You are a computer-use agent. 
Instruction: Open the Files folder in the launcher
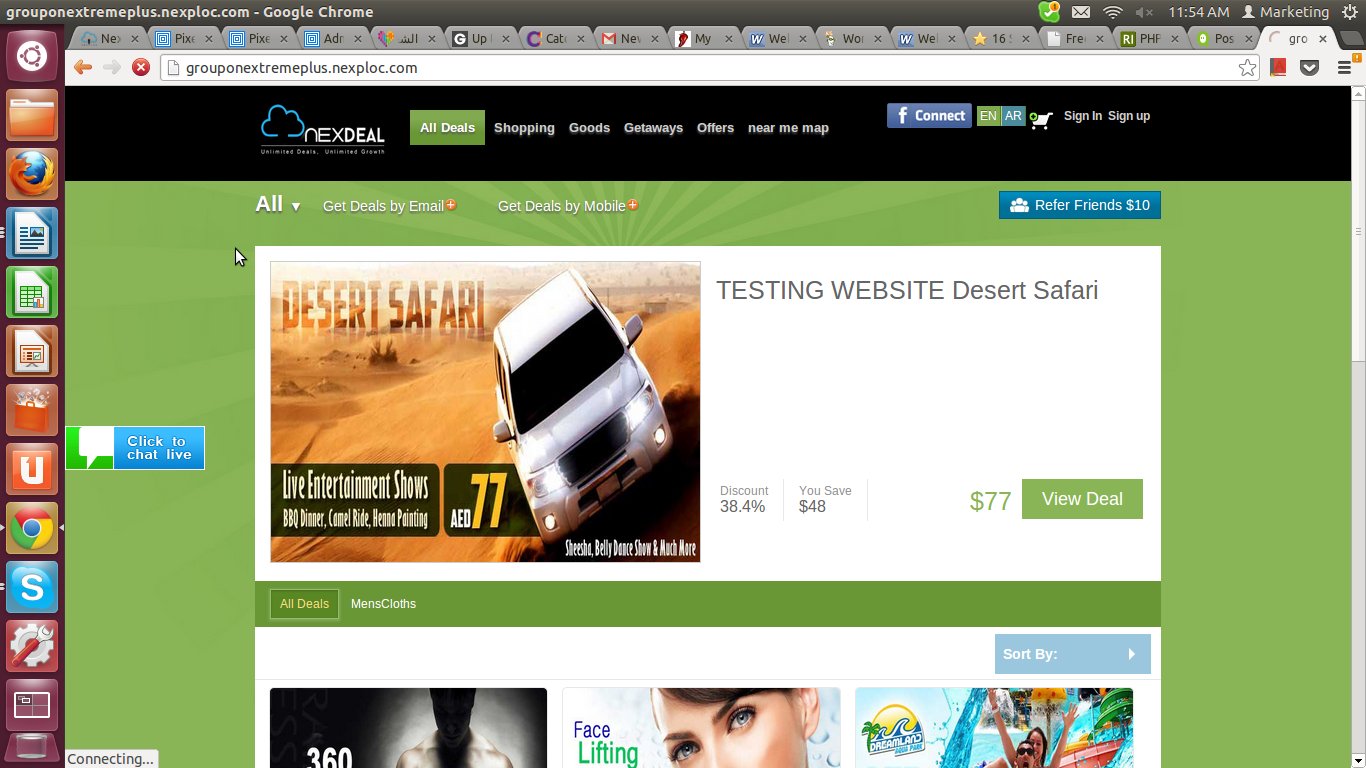point(32,115)
